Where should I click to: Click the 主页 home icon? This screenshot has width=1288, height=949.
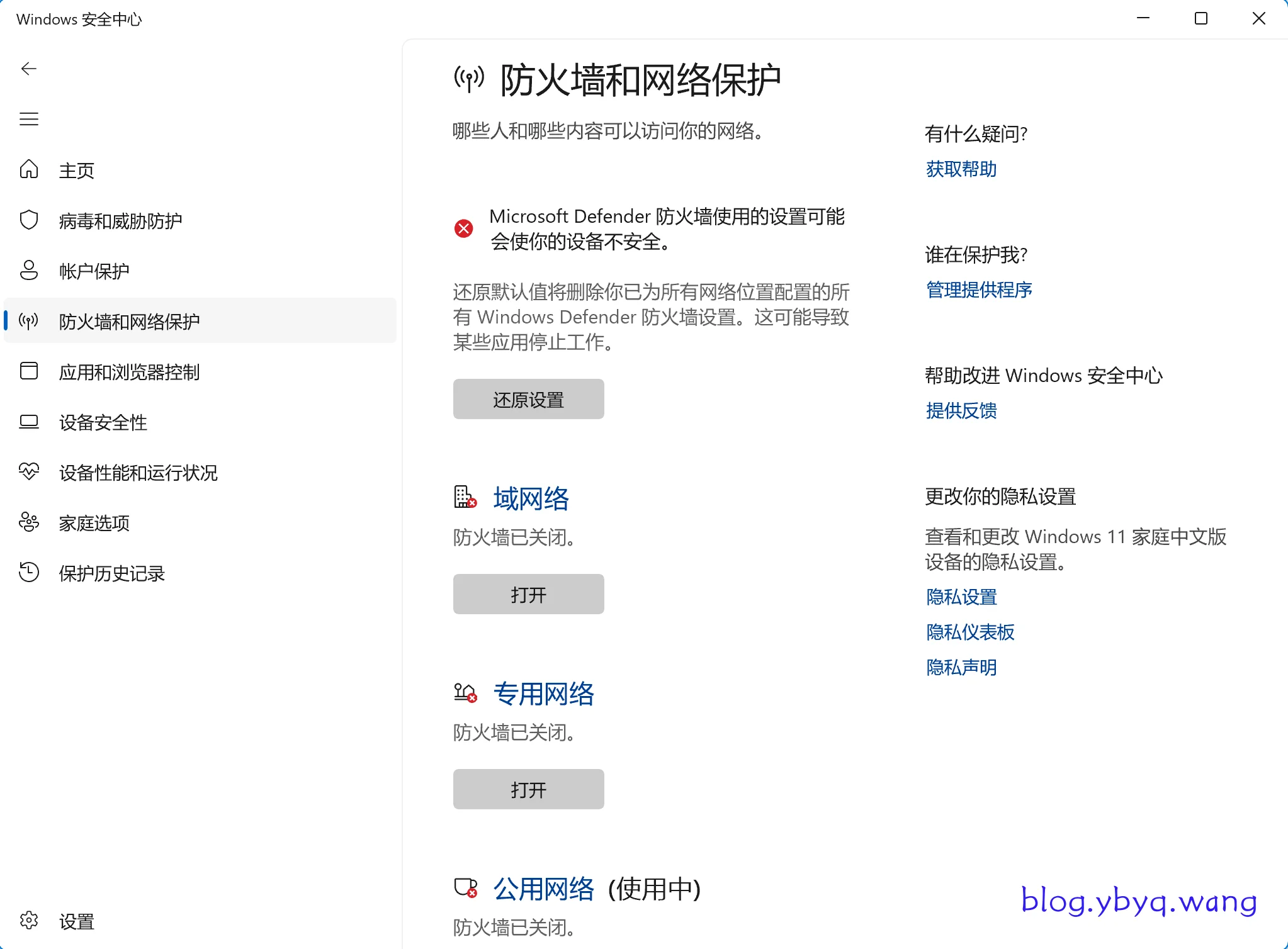pyautogui.click(x=28, y=169)
